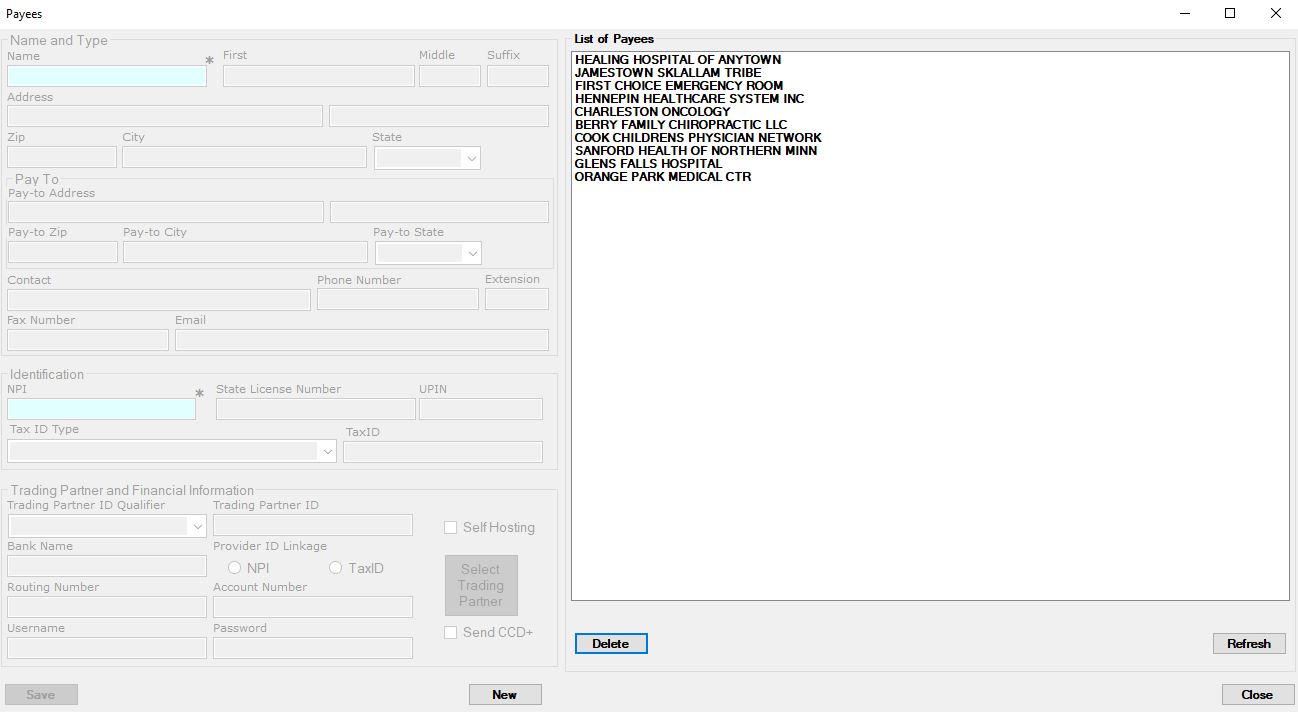Click the Contact field
The width and height of the screenshot is (1298, 712).
[x=159, y=300]
